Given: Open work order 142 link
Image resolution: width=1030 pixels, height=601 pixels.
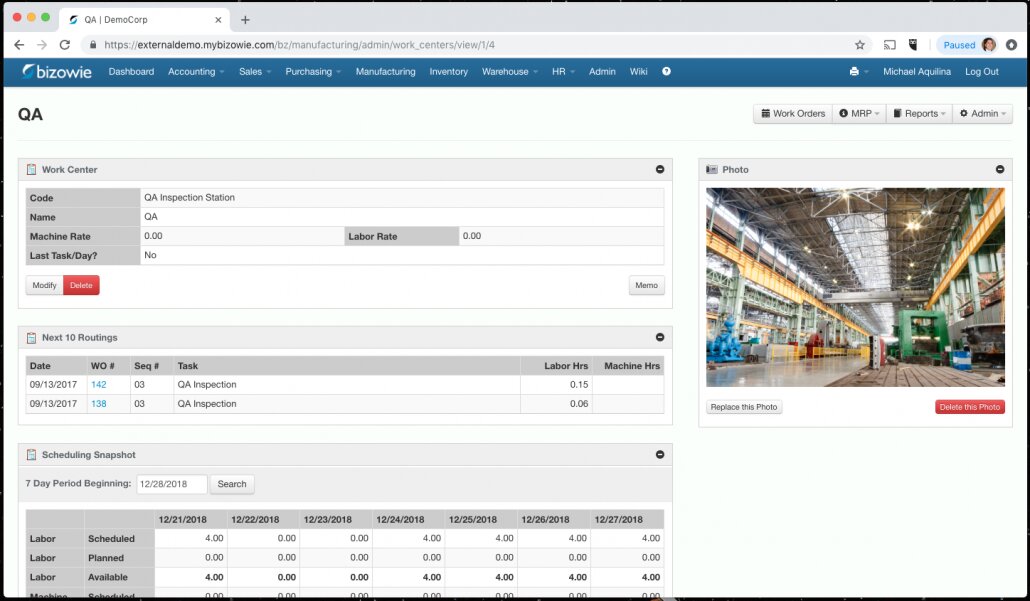Looking at the screenshot, I should click(x=98, y=385).
